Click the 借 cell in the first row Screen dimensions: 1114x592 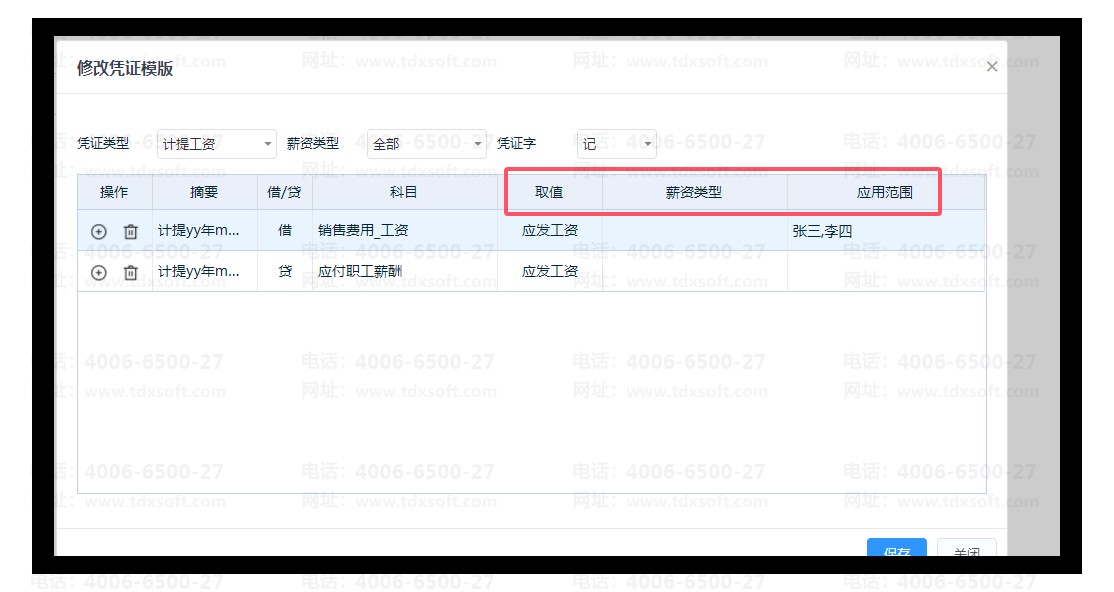pos(285,231)
